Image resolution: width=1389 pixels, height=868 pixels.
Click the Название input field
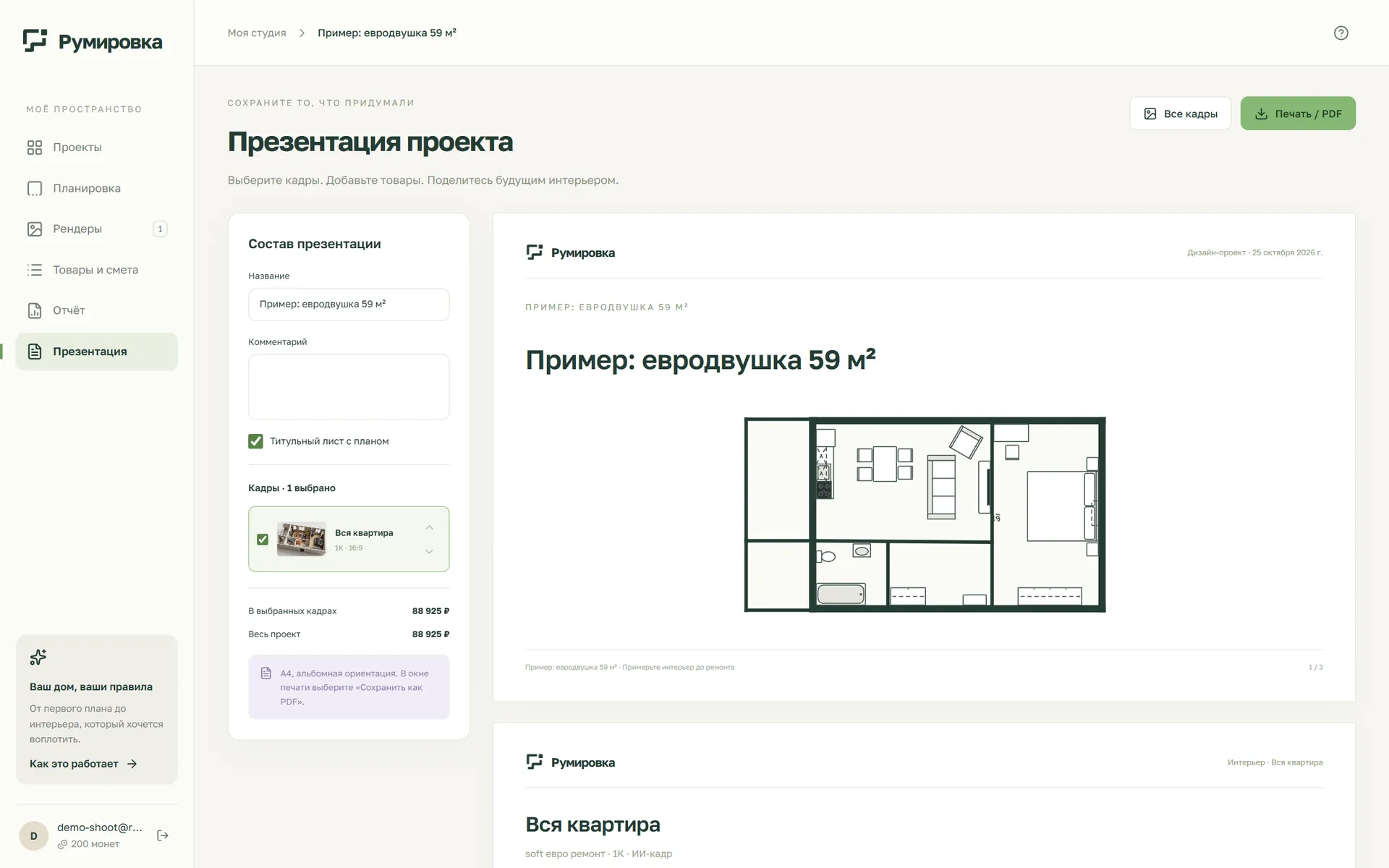[349, 305]
